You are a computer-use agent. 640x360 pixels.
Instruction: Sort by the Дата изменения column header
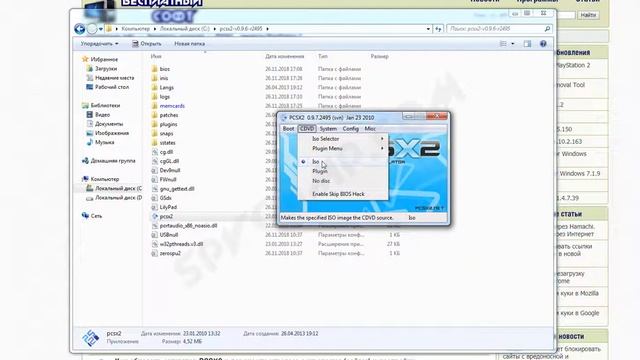point(284,56)
